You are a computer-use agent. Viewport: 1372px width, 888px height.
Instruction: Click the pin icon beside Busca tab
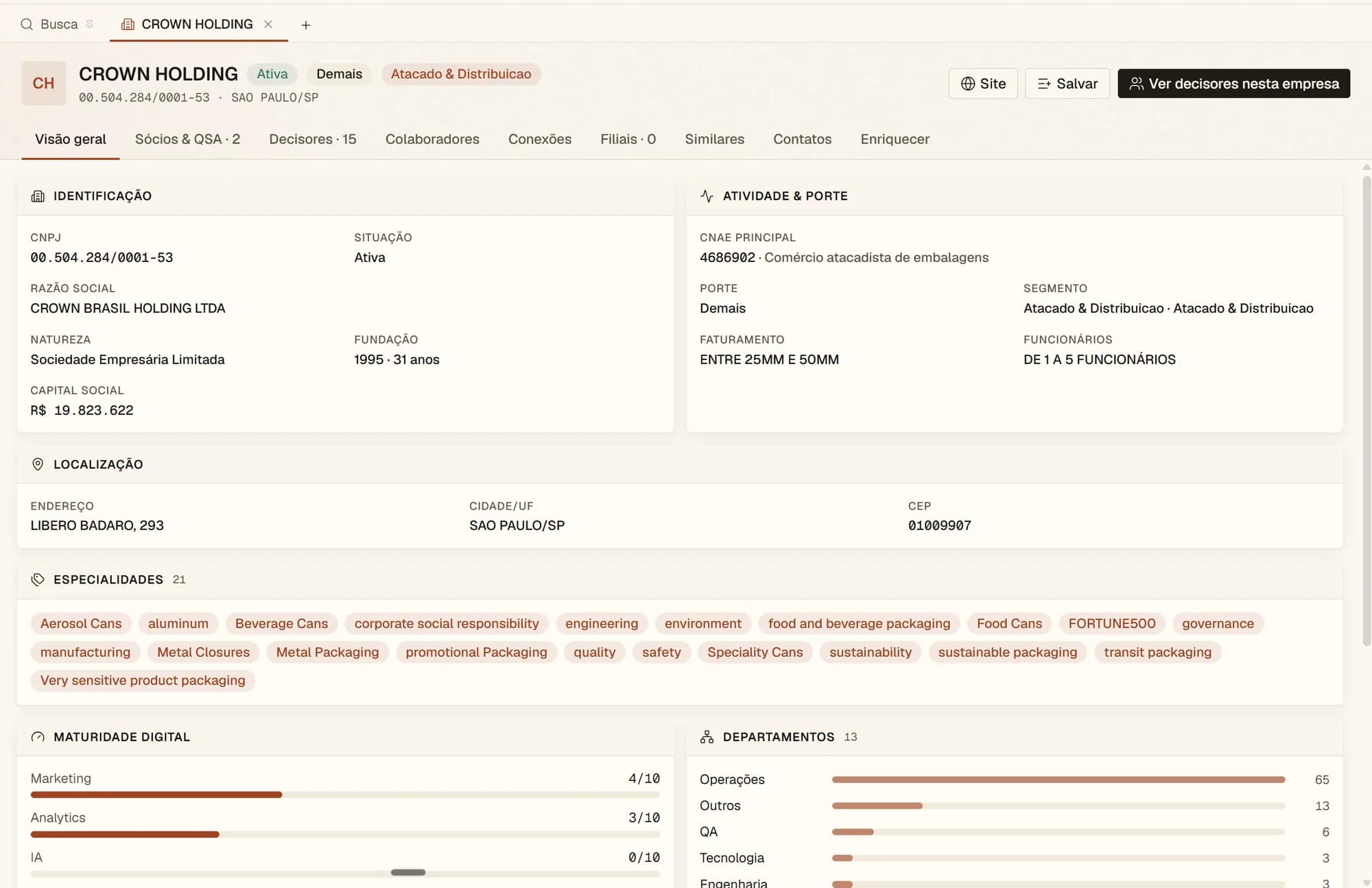point(89,25)
